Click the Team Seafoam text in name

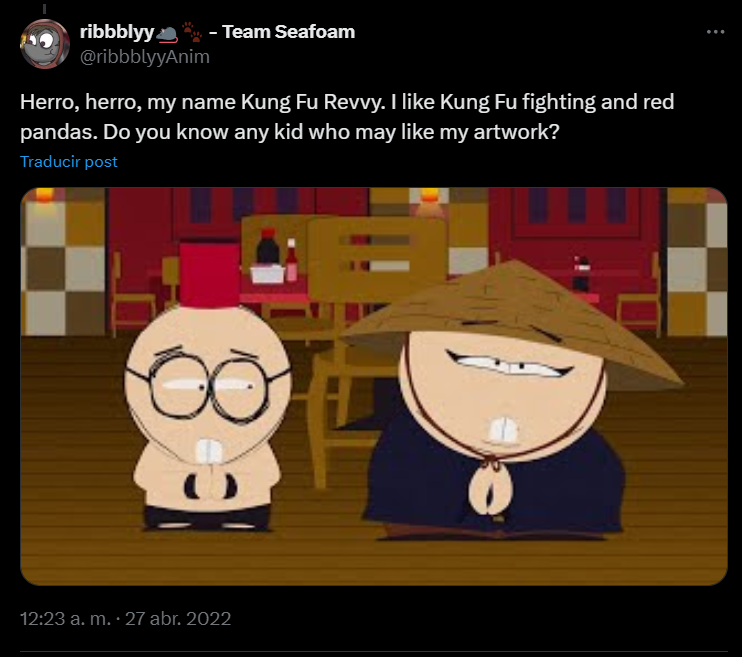click(x=289, y=32)
